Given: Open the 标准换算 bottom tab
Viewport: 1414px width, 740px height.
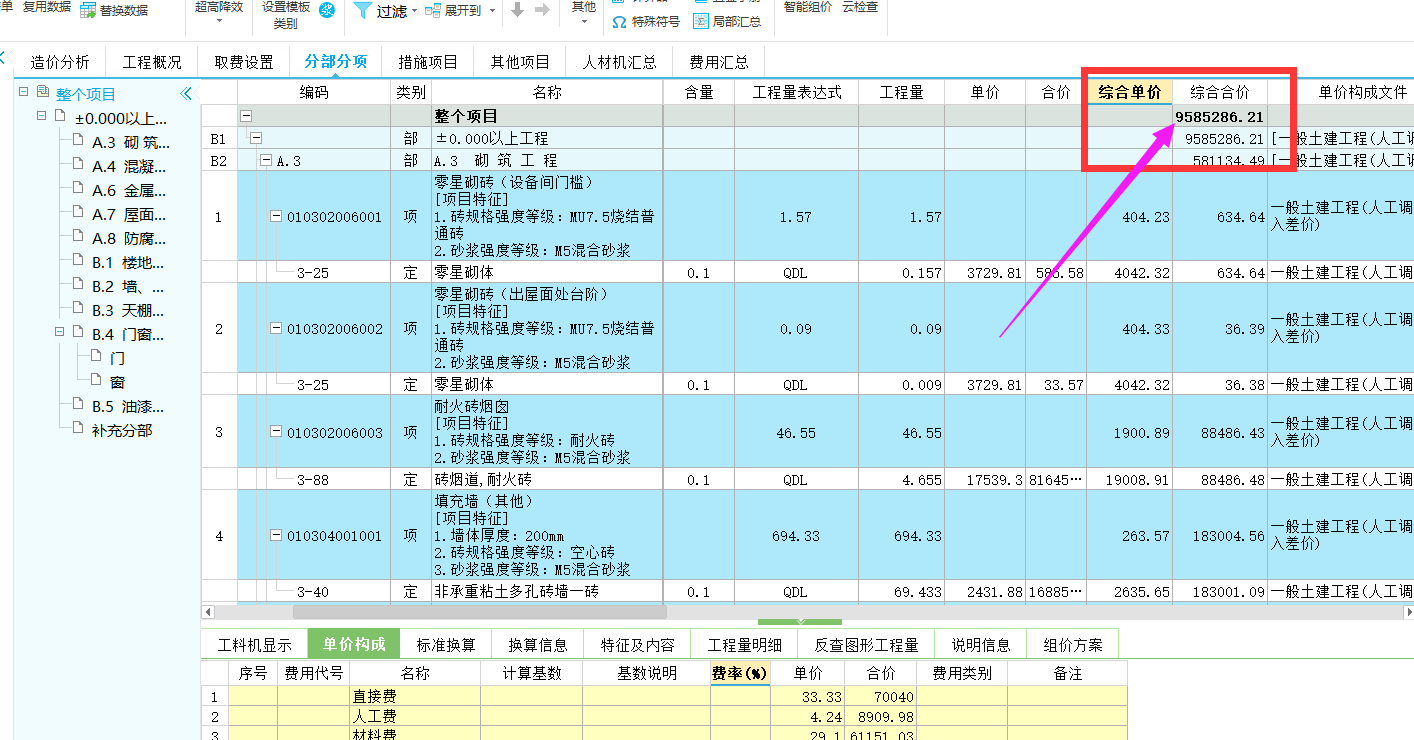Looking at the screenshot, I should [x=446, y=645].
